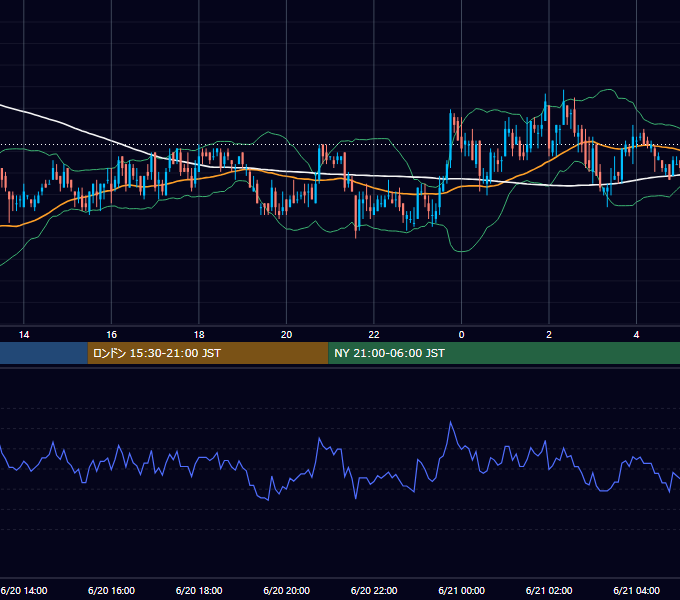The width and height of the screenshot is (680, 600).
Task: Click the 6/20 22:00 date label
Action: pyautogui.click(x=374, y=590)
